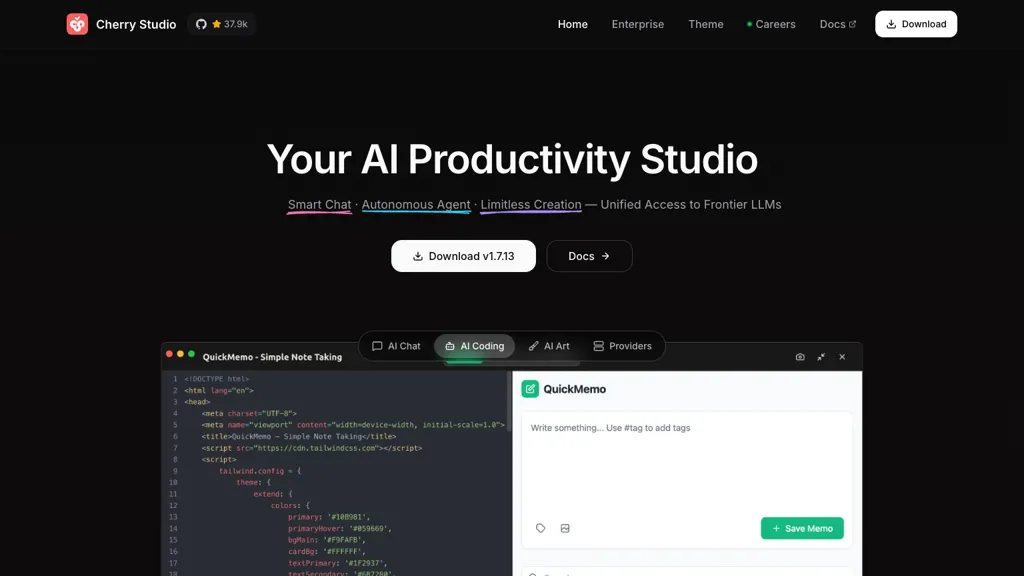Click the Smart Chat underlined text
Viewport: 1024px width, 576px height.
click(x=319, y=204)
